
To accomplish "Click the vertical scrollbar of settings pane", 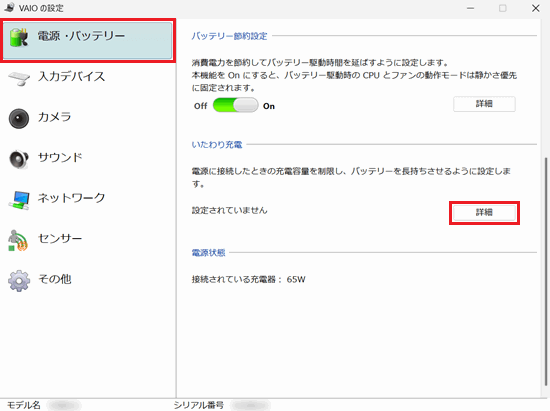I will point(545,270).
